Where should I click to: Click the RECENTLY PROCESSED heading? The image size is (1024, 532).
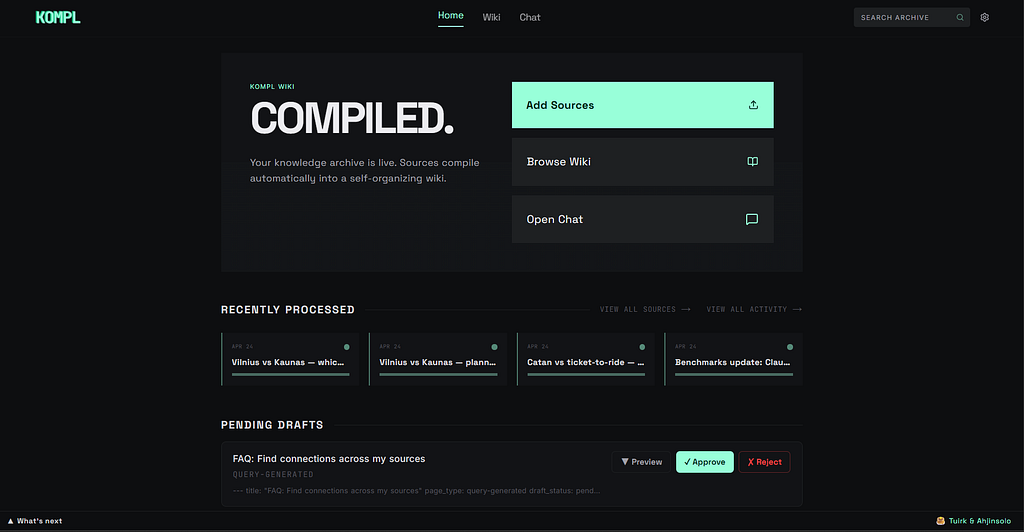click(287, 309)
